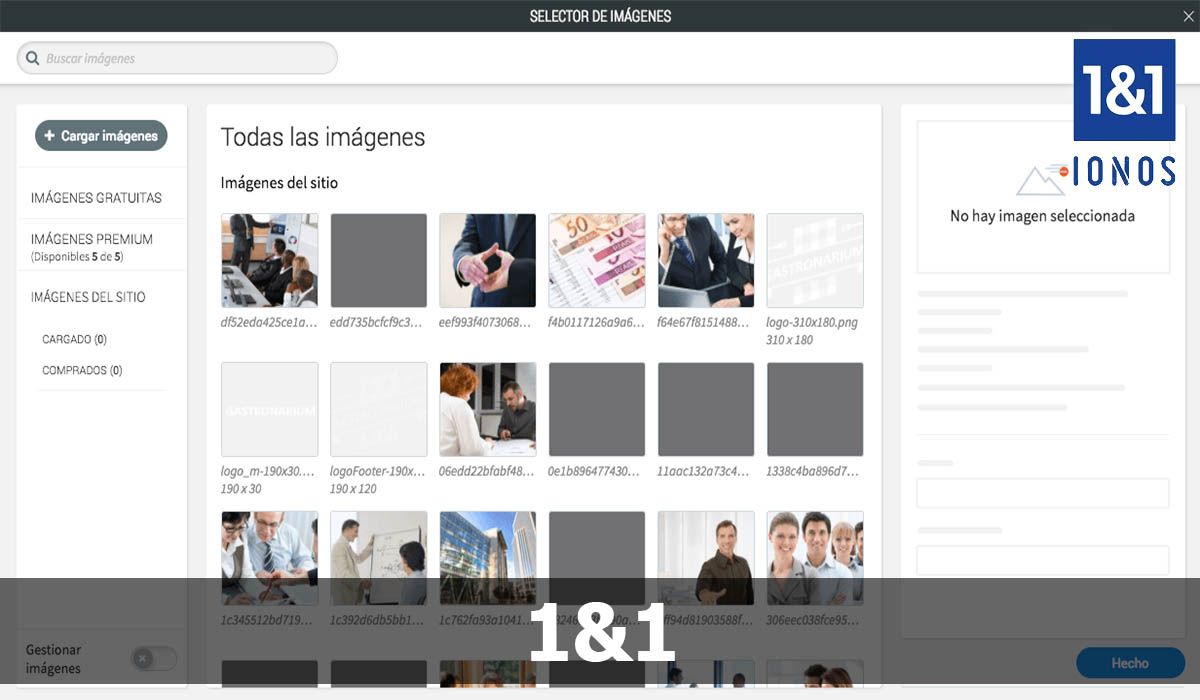The width and height of the screenshot is (1200, 700).
Task: Select hands thumbnail eef993f4073068
Action: (488, 260)
